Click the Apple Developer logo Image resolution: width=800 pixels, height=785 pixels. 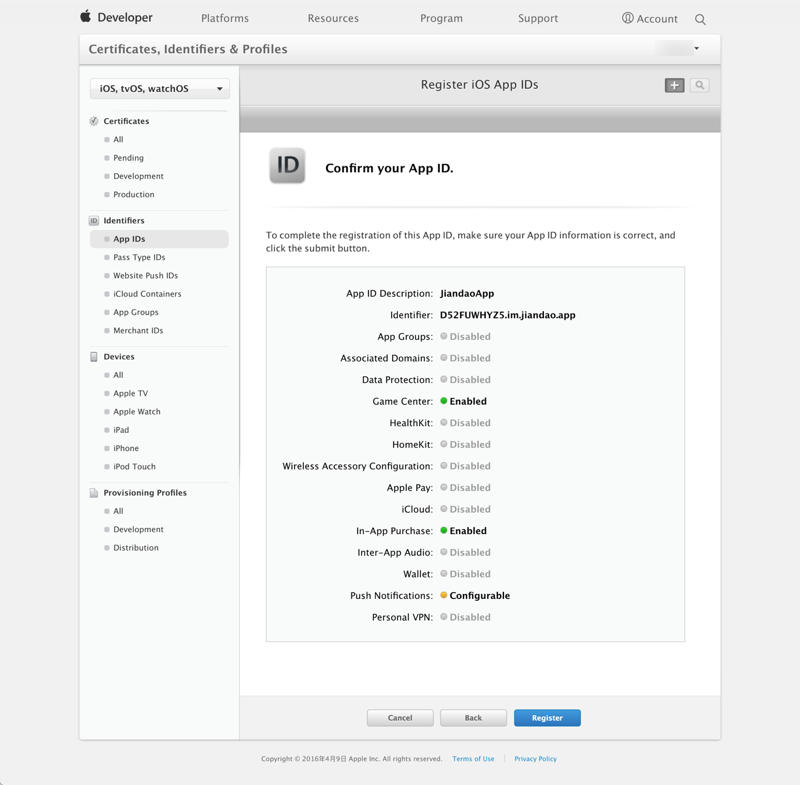116,17
